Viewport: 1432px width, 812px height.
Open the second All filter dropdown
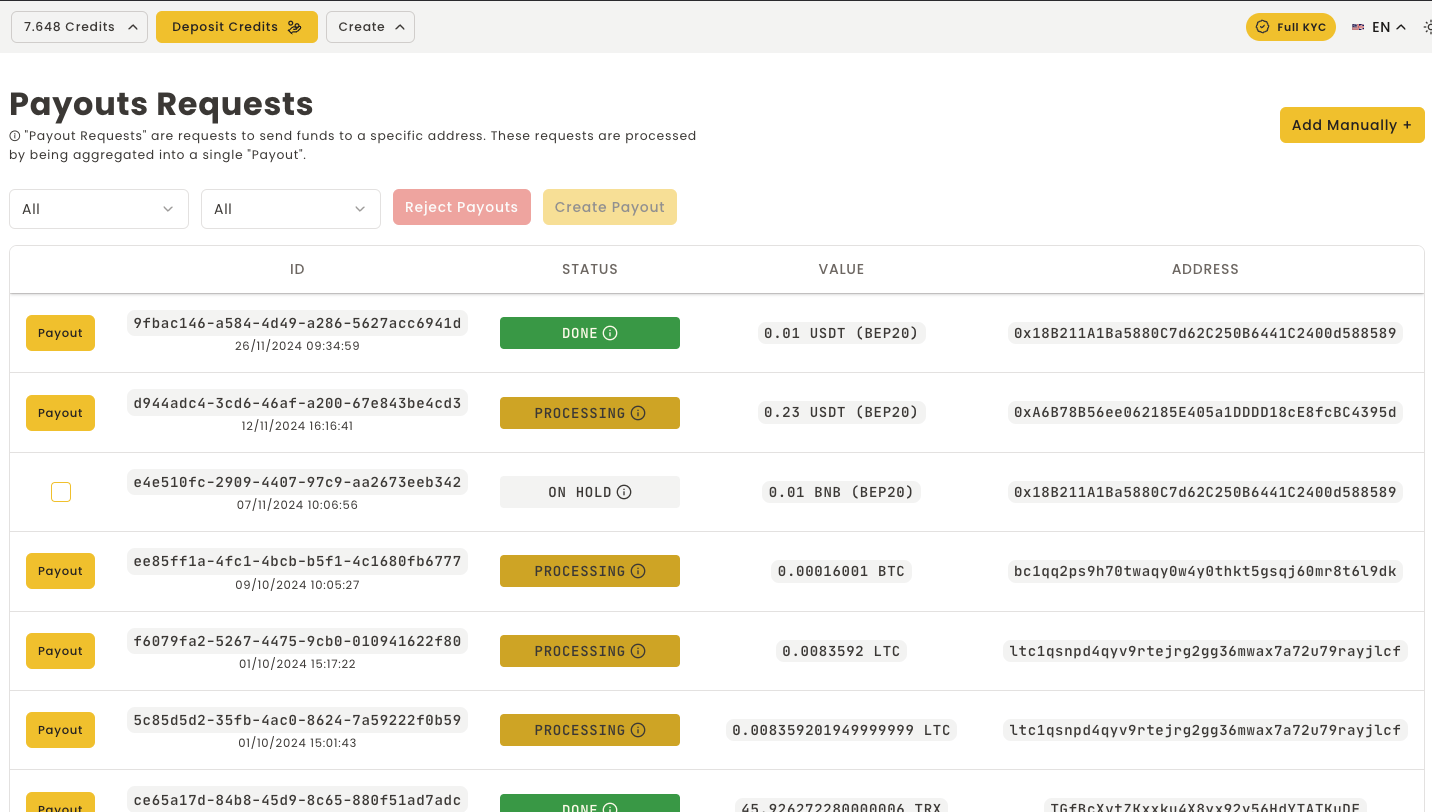click(291, 209)
